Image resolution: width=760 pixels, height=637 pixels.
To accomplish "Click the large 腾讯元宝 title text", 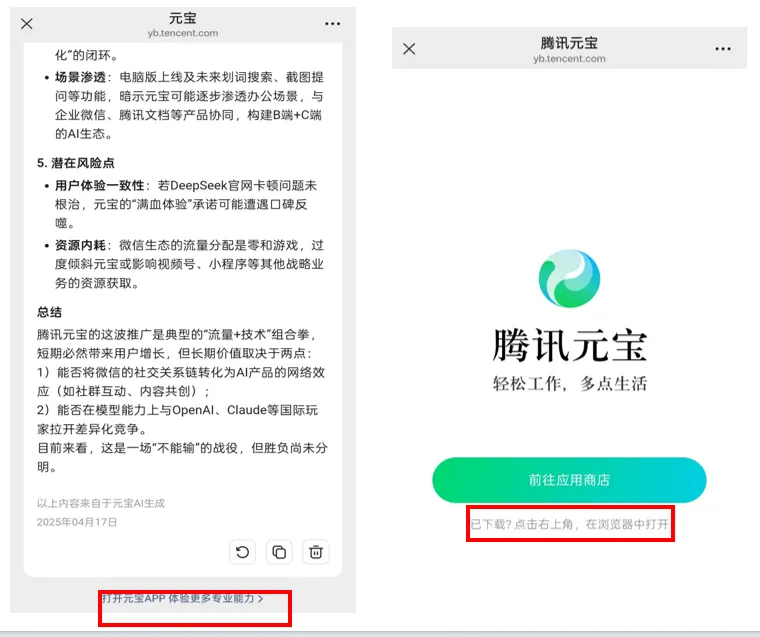I will pyautogui.click(x=570, y=345).
